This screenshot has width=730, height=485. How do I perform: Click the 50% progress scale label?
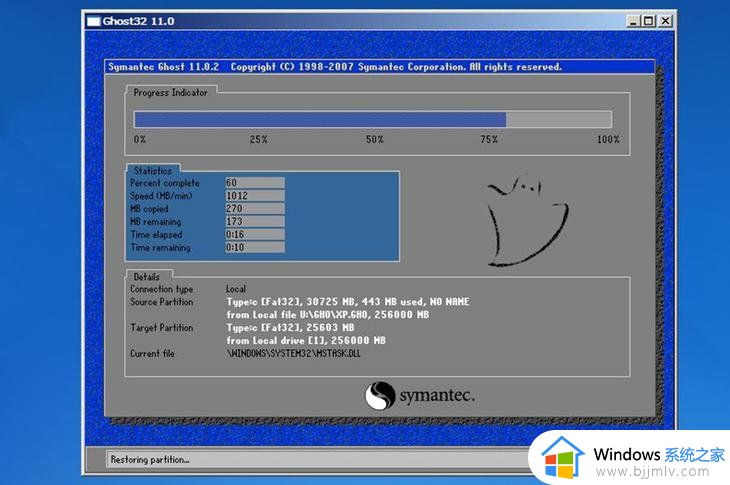[375, 139]
